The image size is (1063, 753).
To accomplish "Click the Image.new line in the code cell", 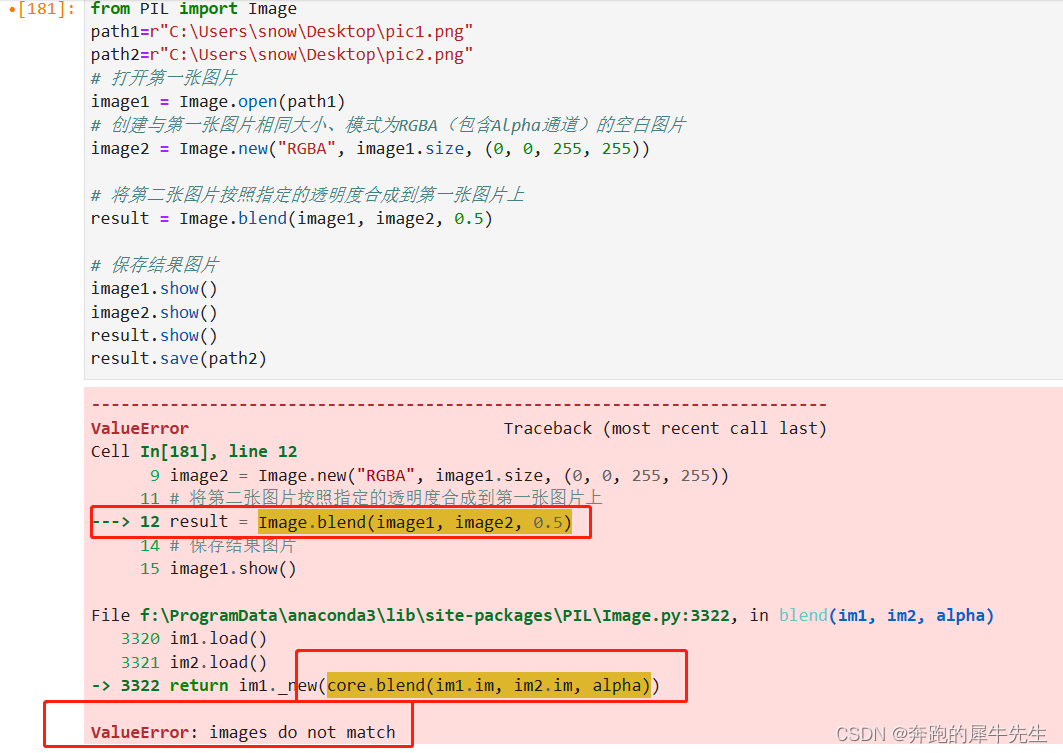I will tap(370, 148).
